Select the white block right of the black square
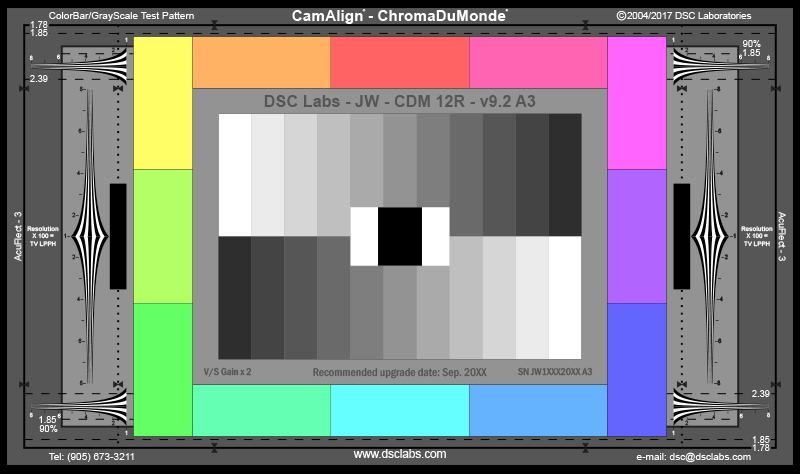This screenshot has height=474, width=800. (x=436, y=236)
